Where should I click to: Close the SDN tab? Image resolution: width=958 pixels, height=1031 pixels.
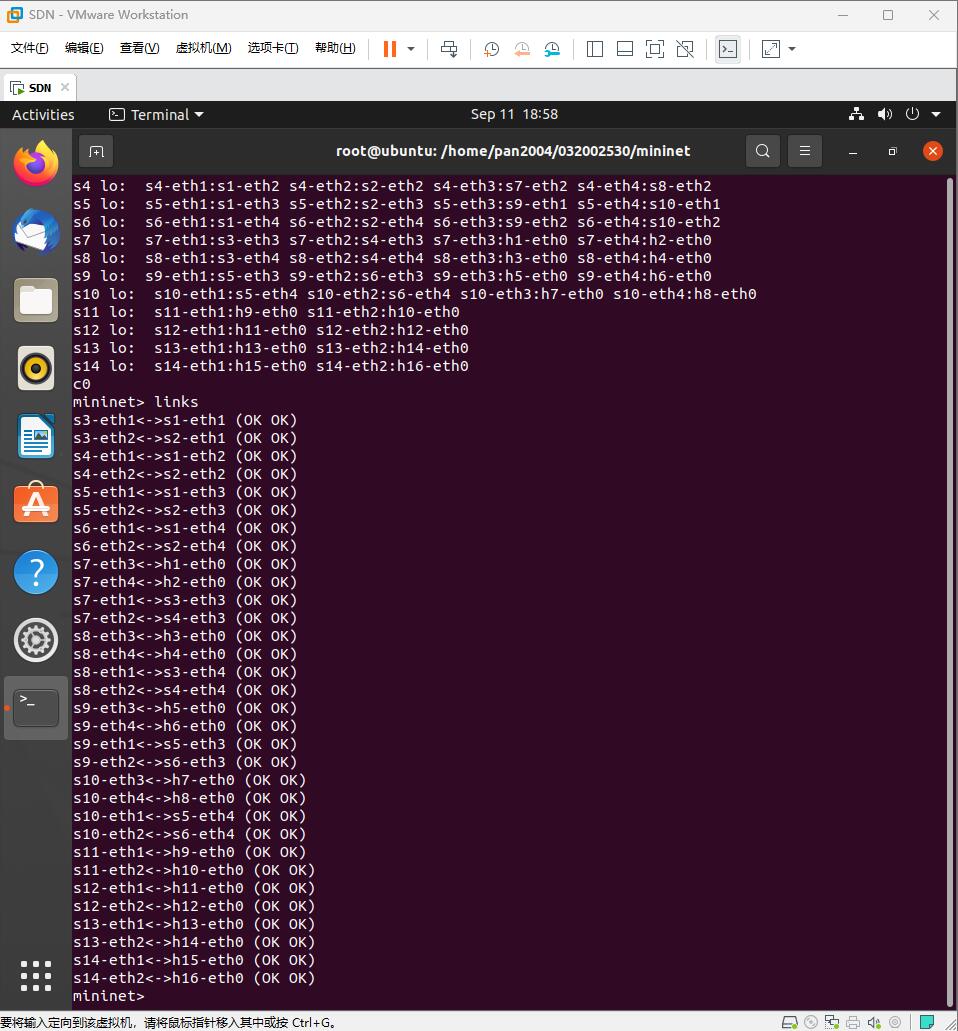64,87
